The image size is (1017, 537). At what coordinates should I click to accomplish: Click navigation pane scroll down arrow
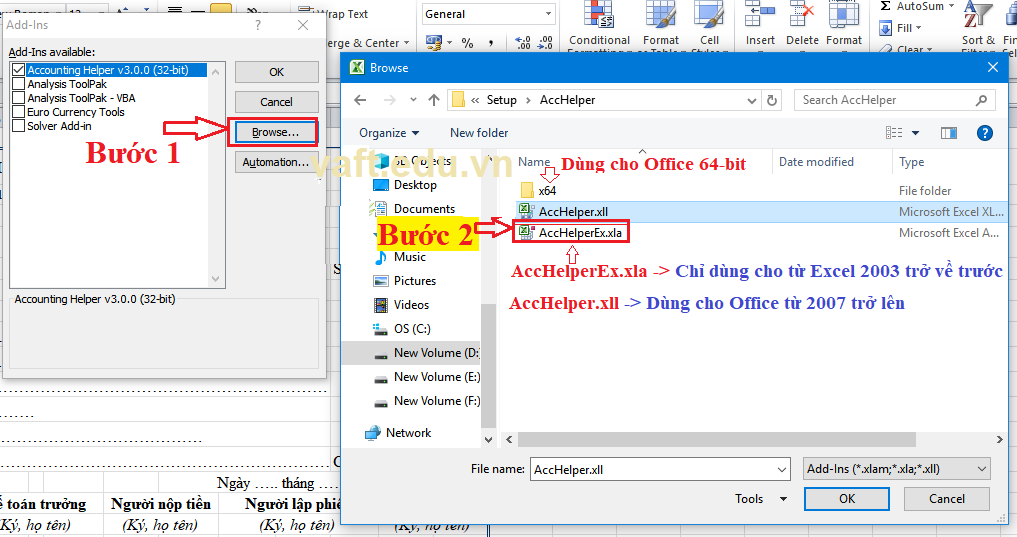coord(488,440)
